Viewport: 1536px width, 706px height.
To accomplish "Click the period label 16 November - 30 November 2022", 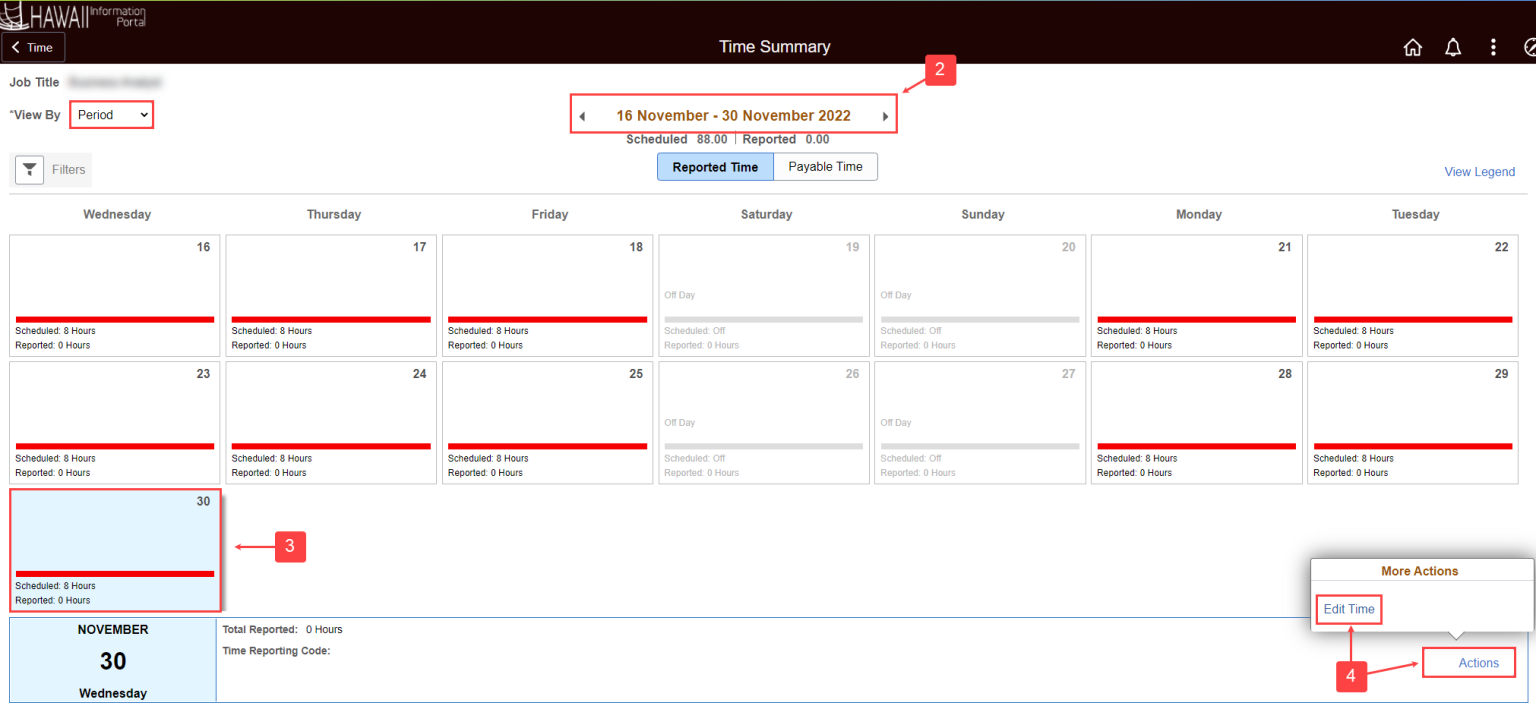I will [733, 114].
